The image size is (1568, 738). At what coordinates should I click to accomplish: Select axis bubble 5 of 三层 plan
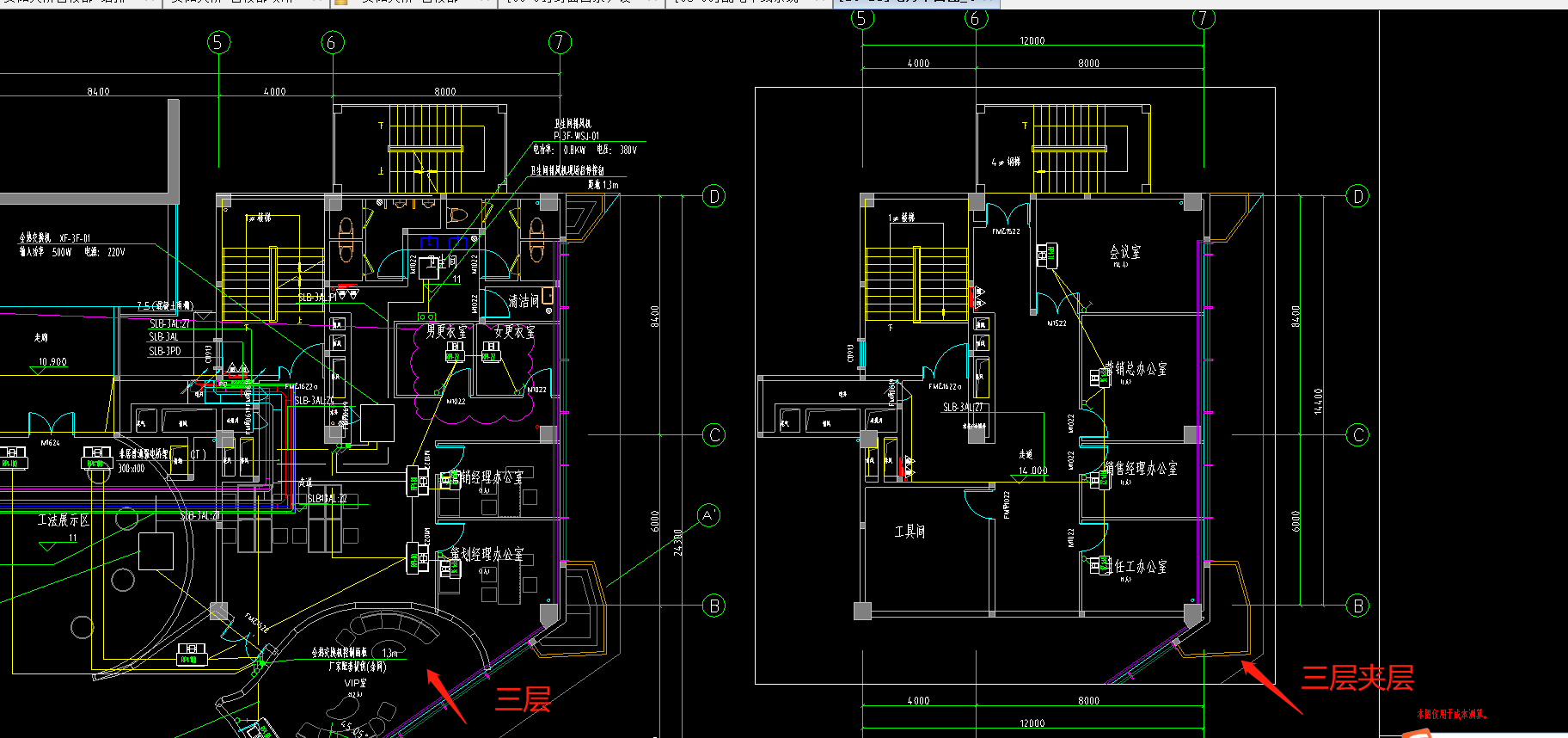218,42
